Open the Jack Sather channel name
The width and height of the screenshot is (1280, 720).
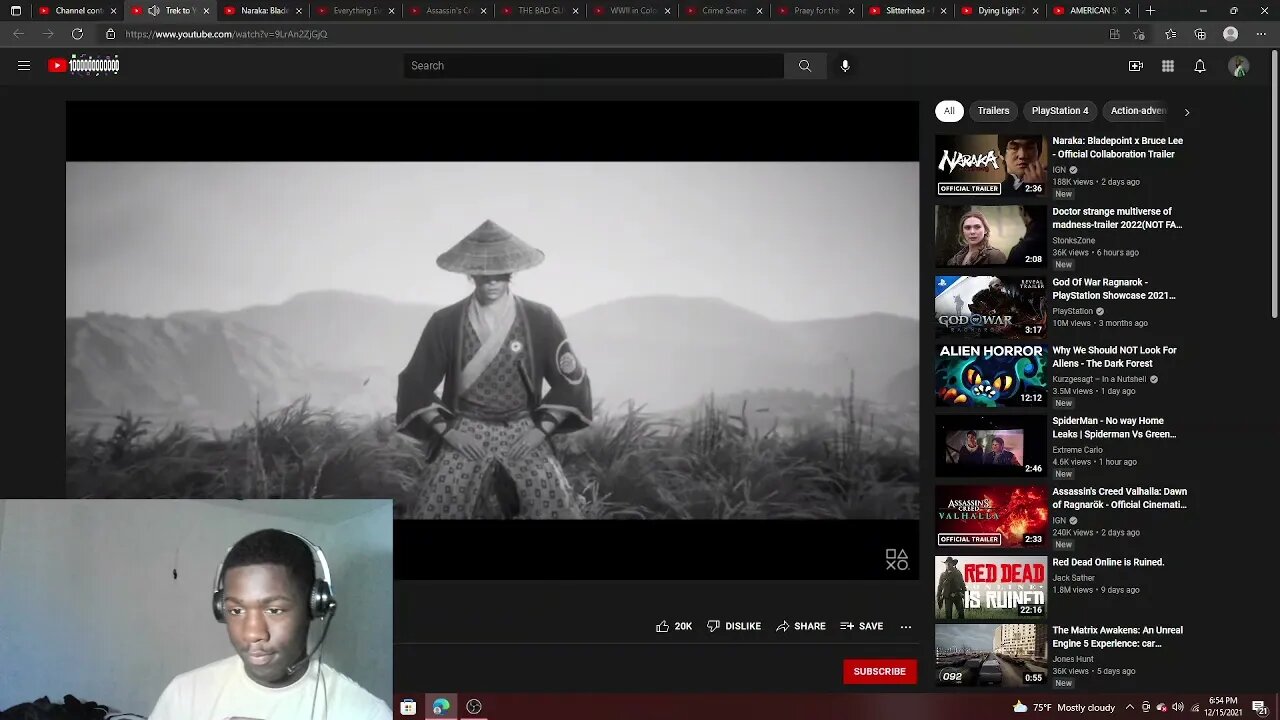tap(1073, 578)
